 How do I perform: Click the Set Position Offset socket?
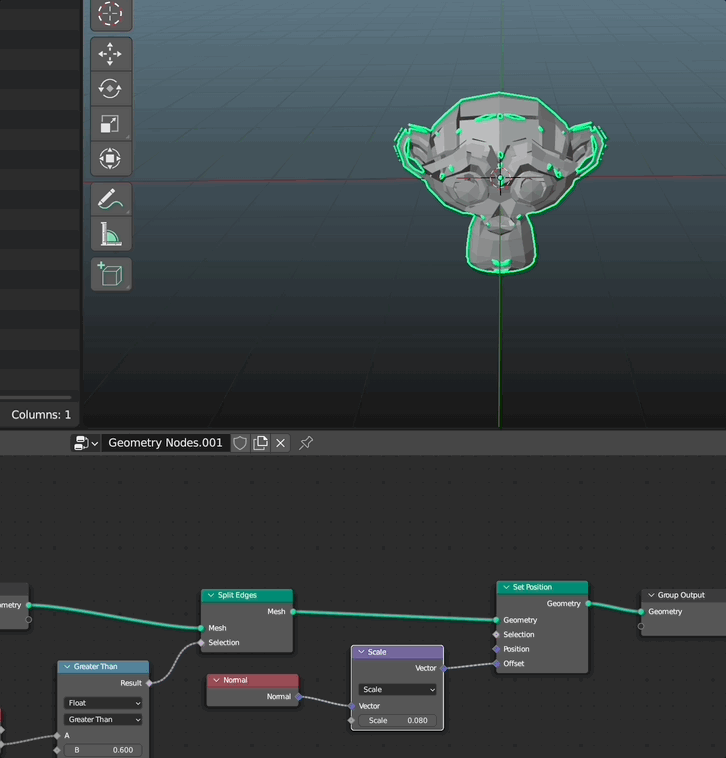(x=496, y=664)
